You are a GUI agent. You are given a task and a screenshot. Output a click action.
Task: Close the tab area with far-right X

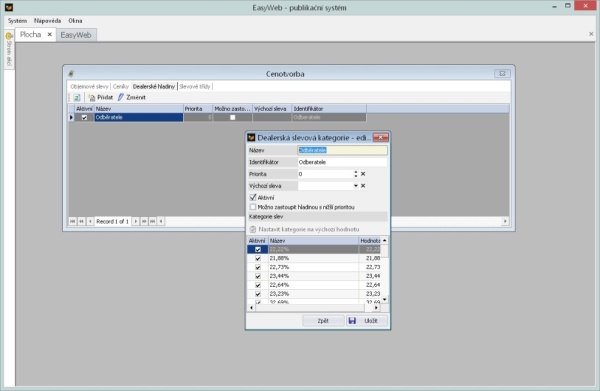point(591,34)
